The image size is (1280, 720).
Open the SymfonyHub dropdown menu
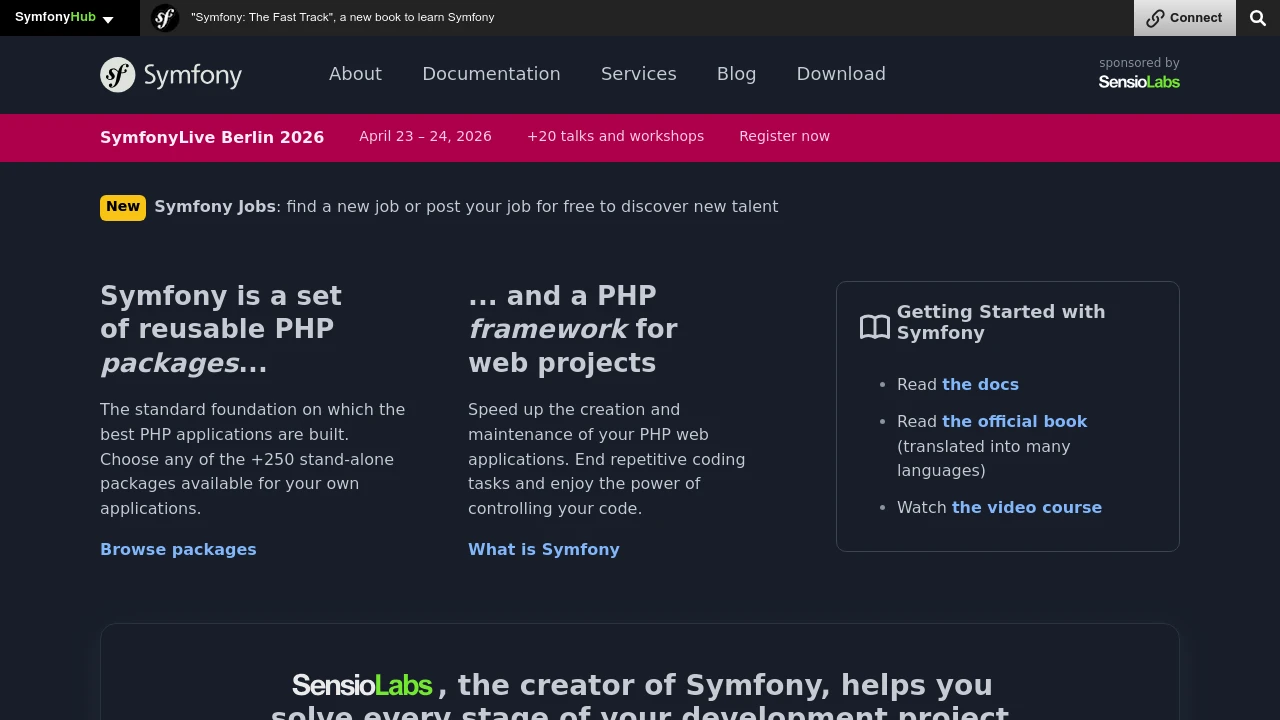pyautogui.click(x=68, y=17)
